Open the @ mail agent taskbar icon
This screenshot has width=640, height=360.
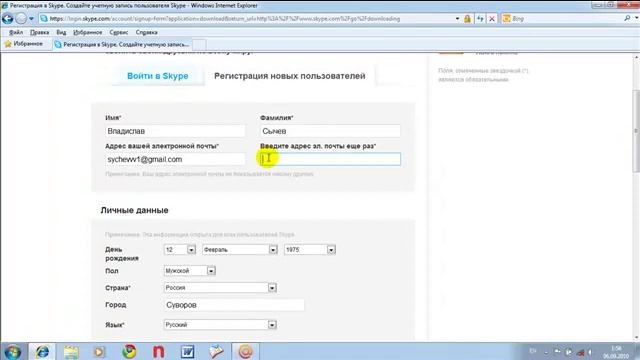tap(245, 351)
